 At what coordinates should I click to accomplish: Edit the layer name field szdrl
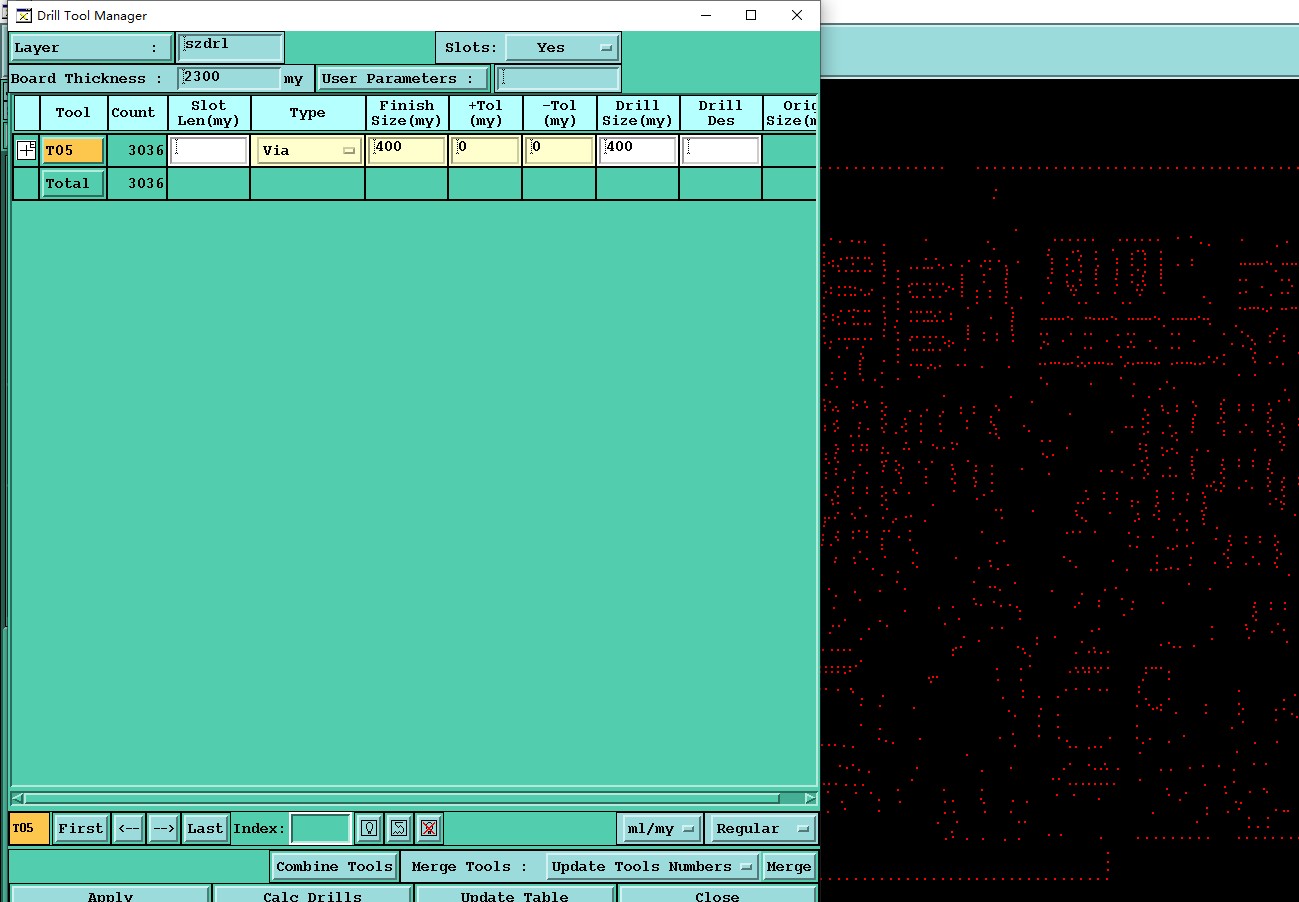[x=231, y=46]
